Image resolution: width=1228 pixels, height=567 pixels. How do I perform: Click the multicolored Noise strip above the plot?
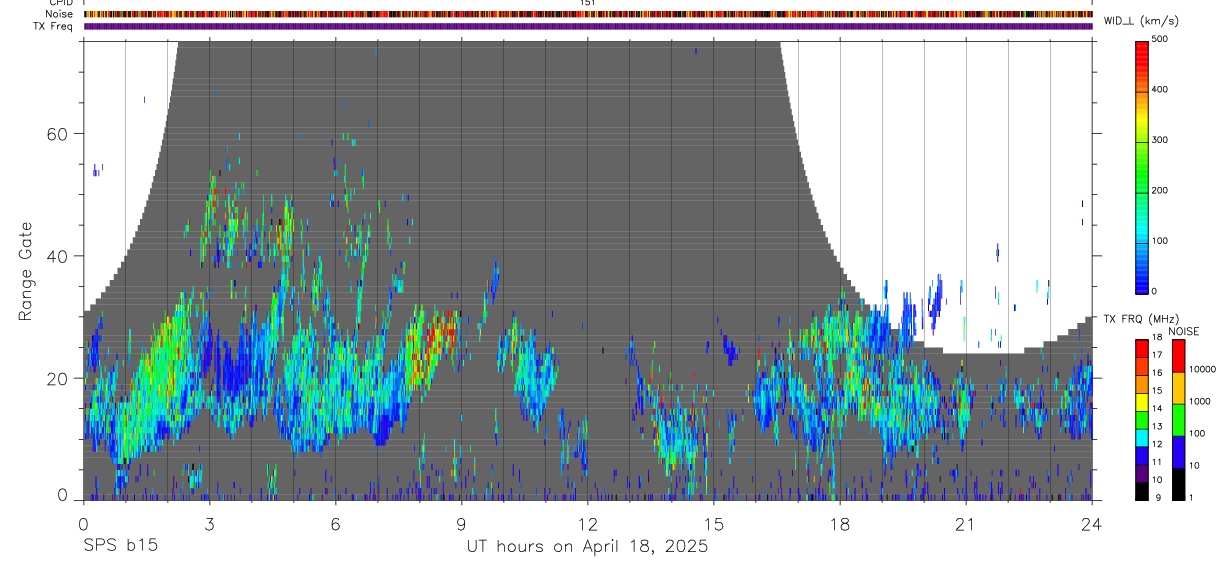coord(588,14)
